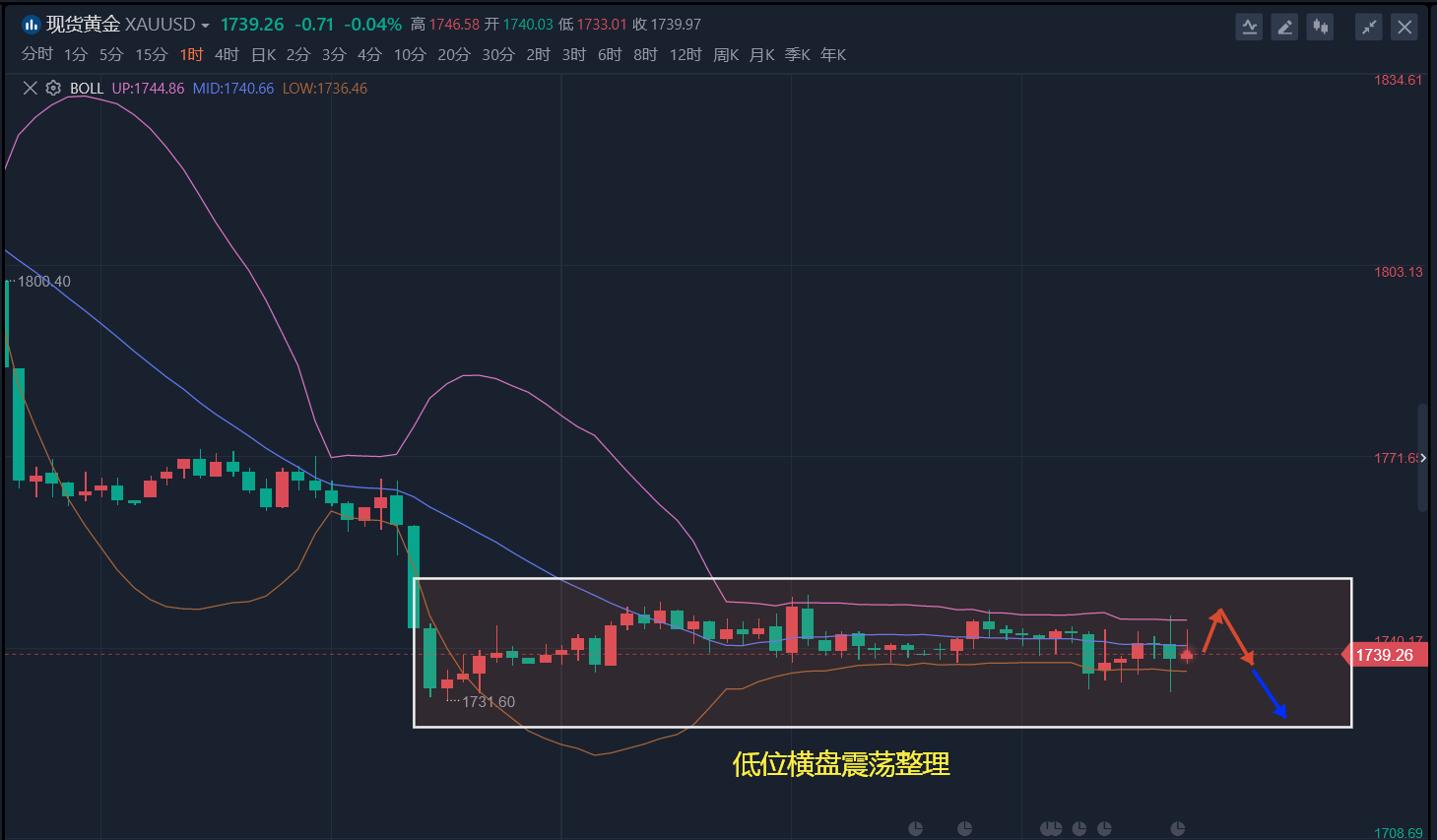Image resolution: width=1437 pixels, height=840 pixels.
Task: Click the spot gold logo icon
Action: tap(31, 25)
